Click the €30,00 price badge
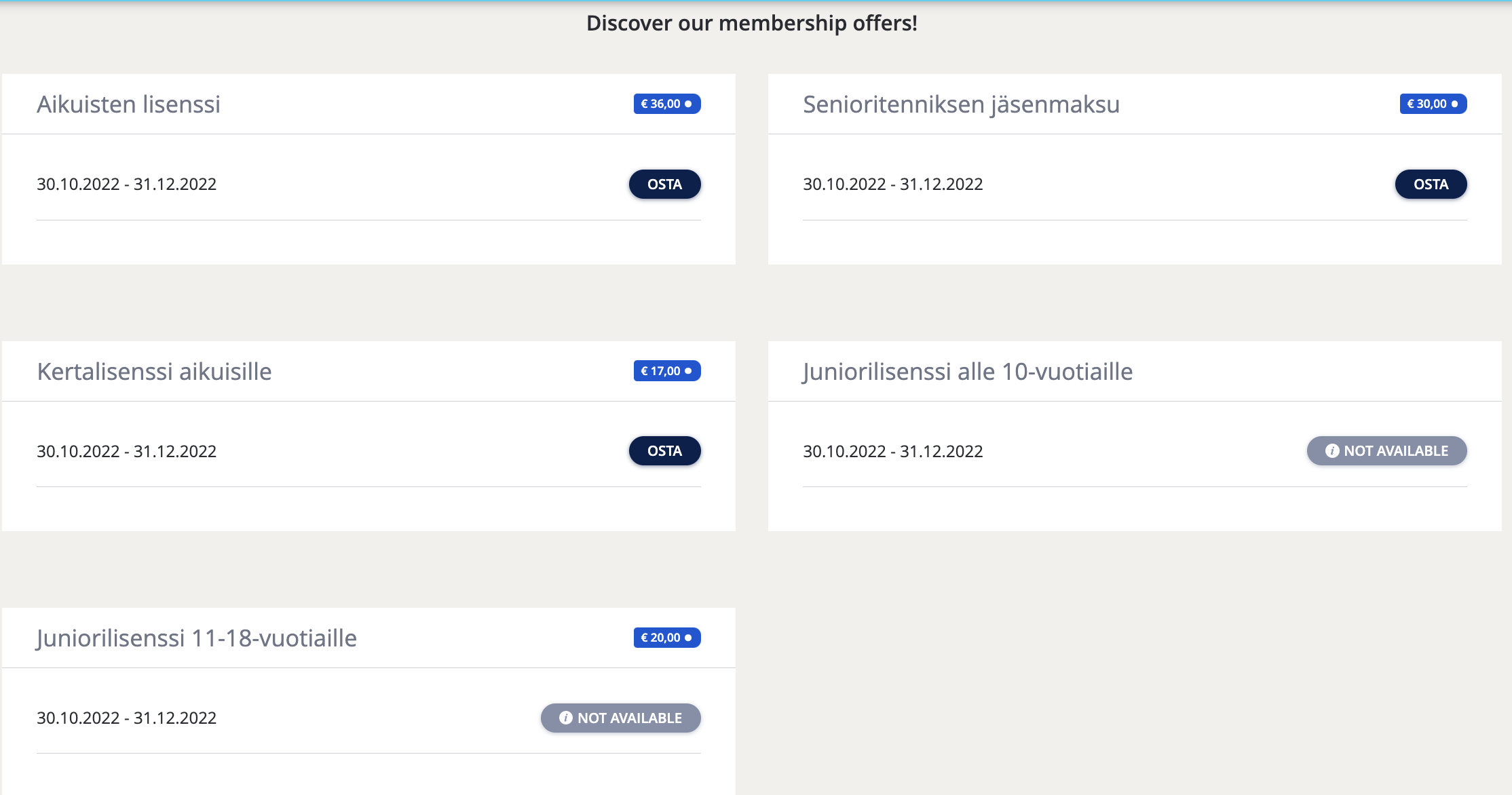Viewport: 1512px width, 795px height. (1433, 104)
